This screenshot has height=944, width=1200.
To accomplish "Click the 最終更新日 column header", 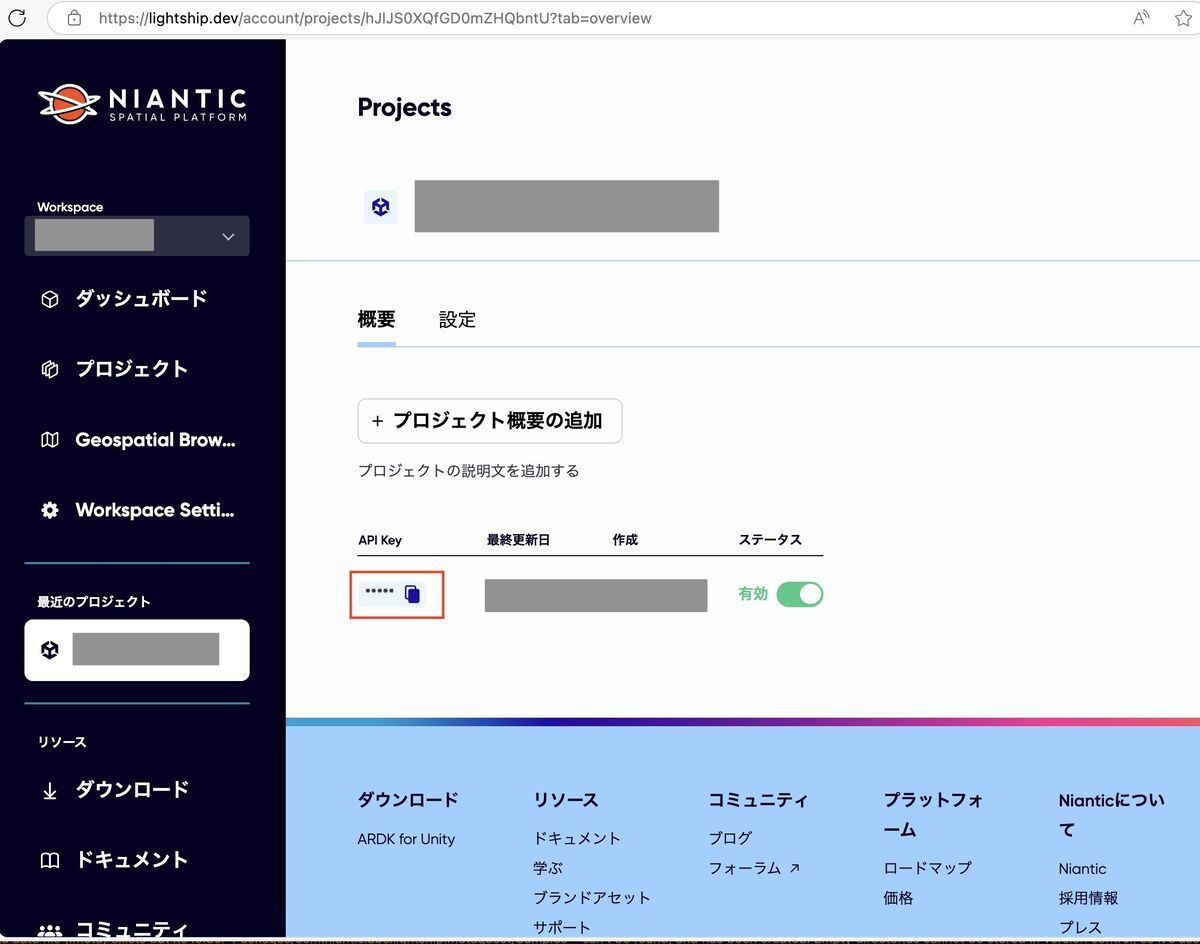I will 518,540.
